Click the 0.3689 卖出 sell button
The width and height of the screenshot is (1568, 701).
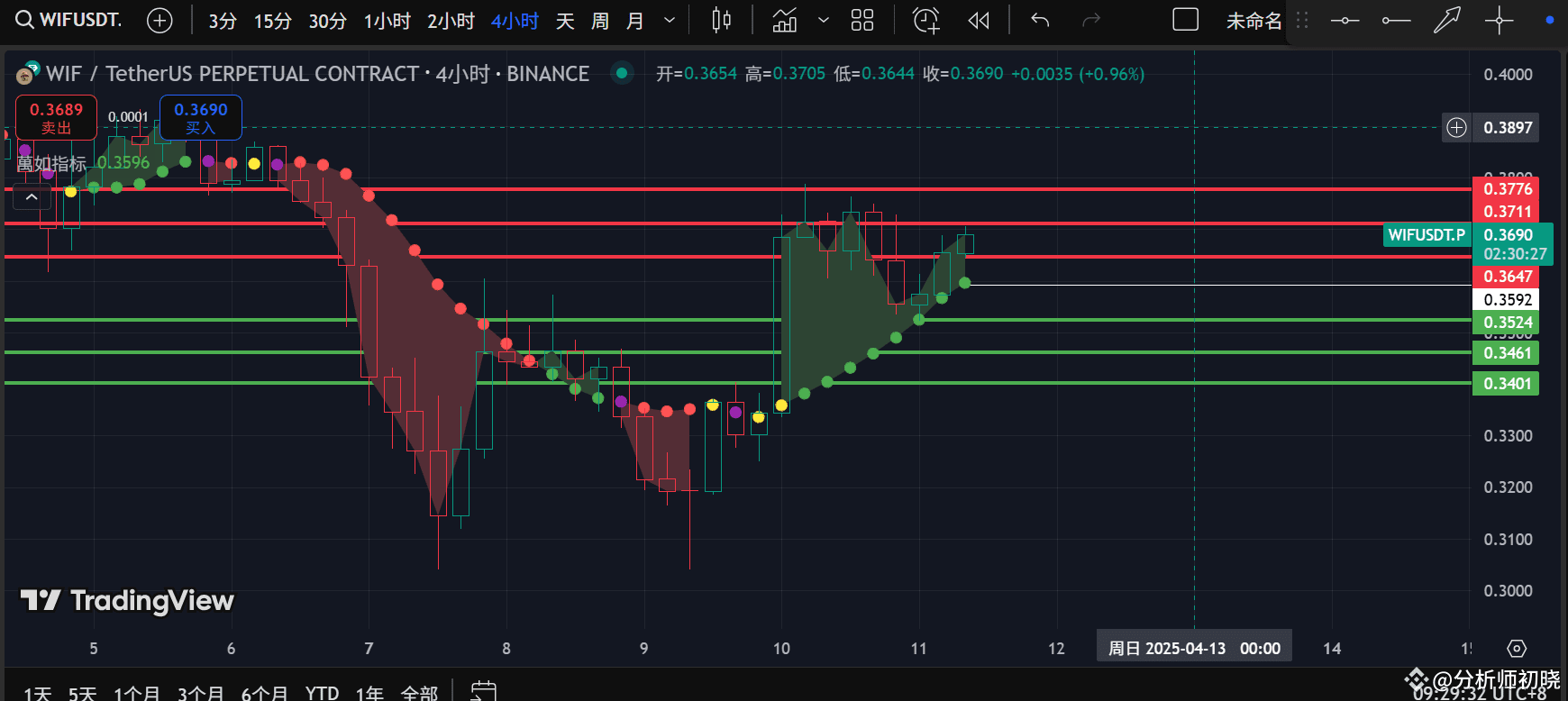[x=56, y=118]
